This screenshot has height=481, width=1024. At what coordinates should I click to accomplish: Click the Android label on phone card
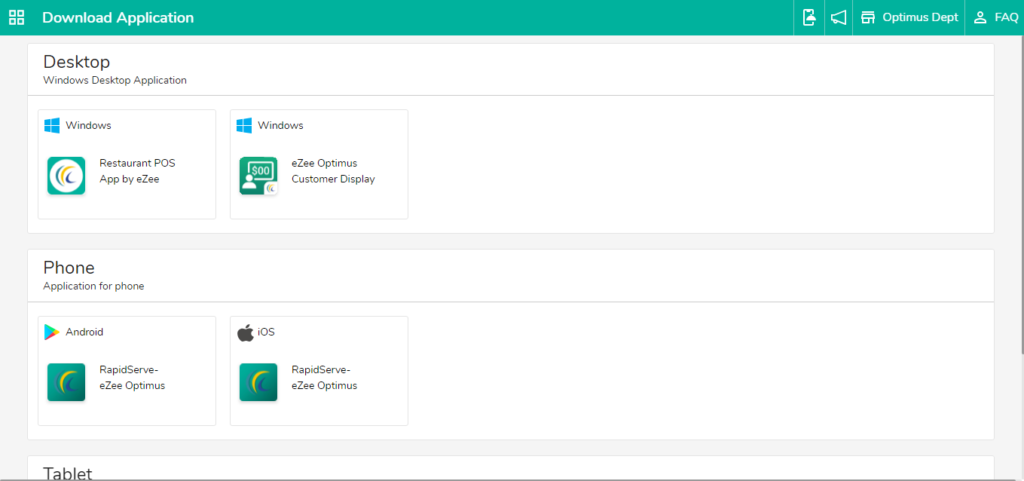[x=84, y=332]
